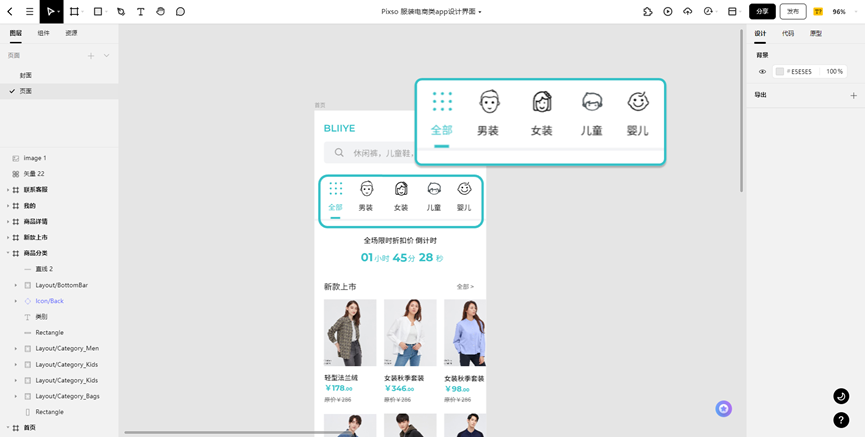Image resolution: width=865 pixels, height=437 pixels.
Task: Click the 全部 > link in the design
Action: coord(465,287)
